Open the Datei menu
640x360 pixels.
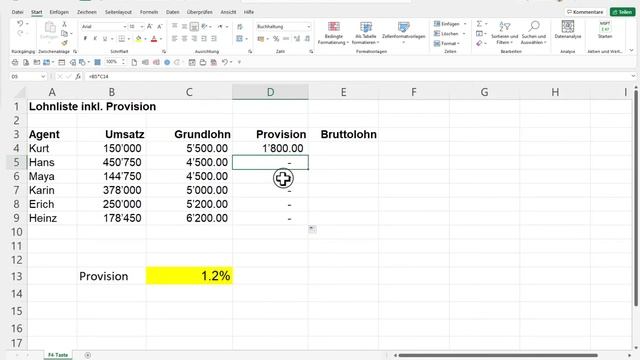pos(18,12)
